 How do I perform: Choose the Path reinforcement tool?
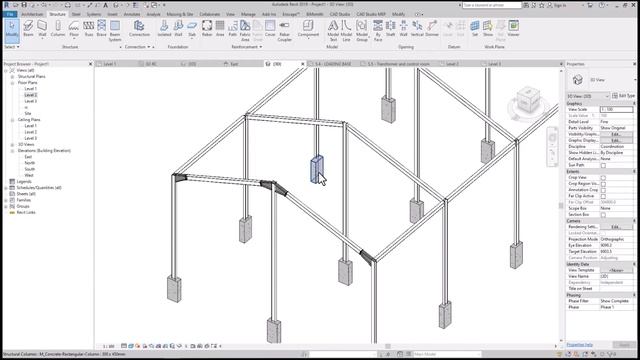pyautogui.click(x=233, y=29)
